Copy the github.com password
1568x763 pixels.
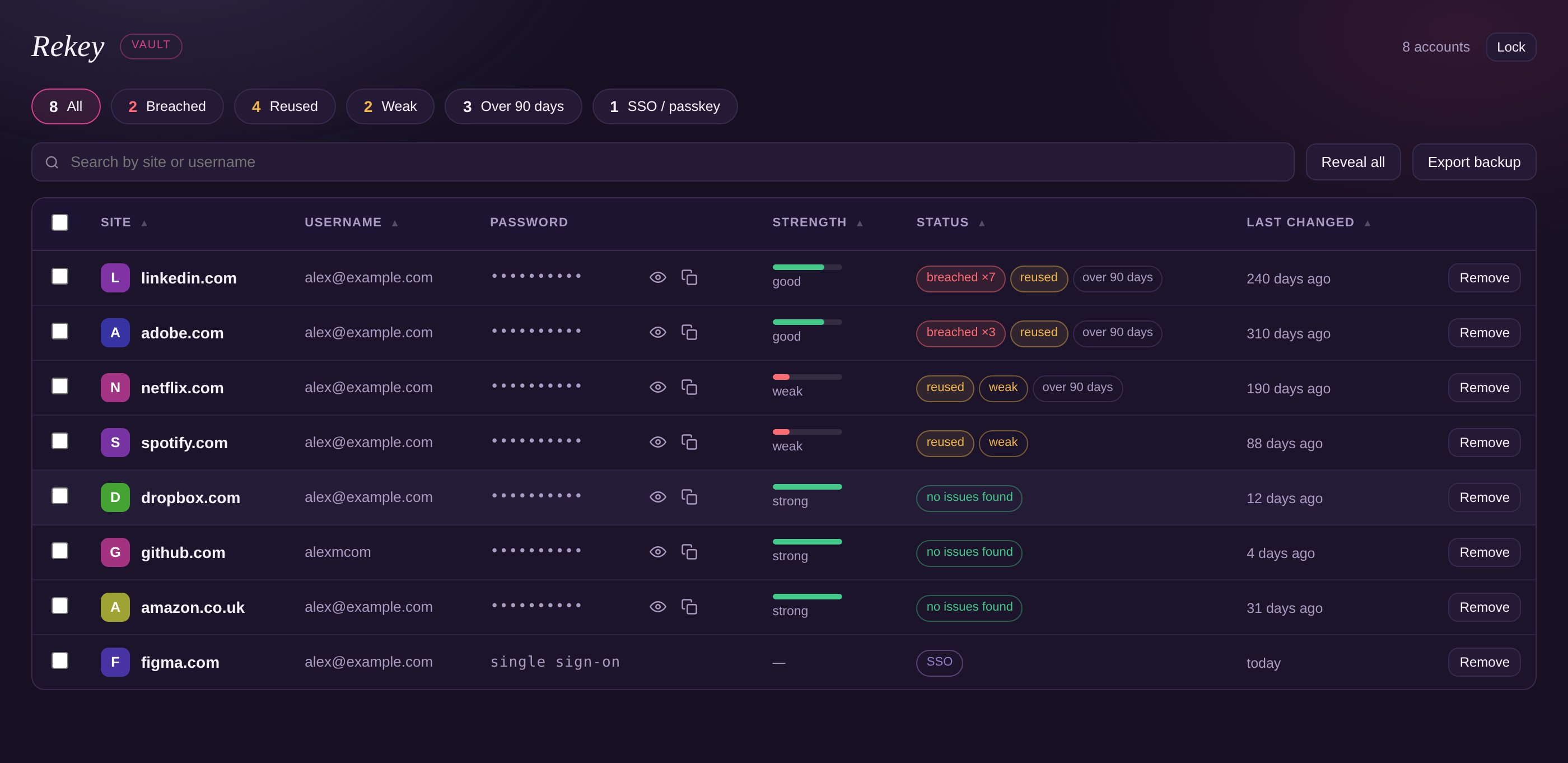click(689, 552)
